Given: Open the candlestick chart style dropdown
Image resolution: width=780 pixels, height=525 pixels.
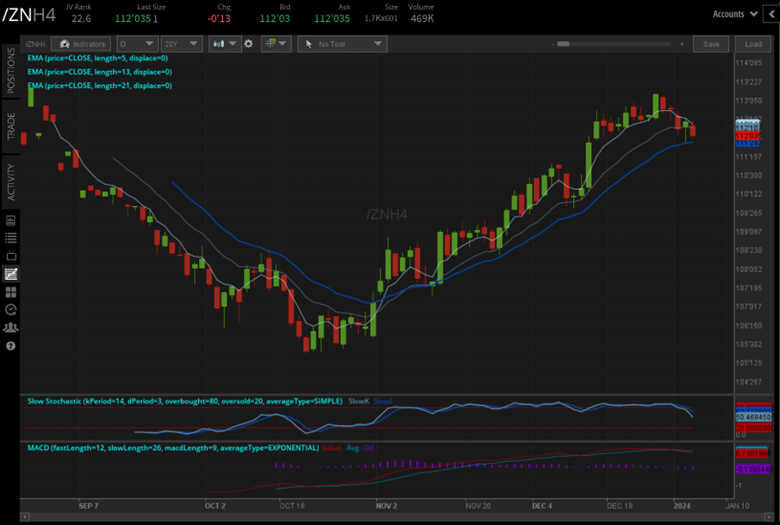Looking at the screenshot, I should pos(225,44).
